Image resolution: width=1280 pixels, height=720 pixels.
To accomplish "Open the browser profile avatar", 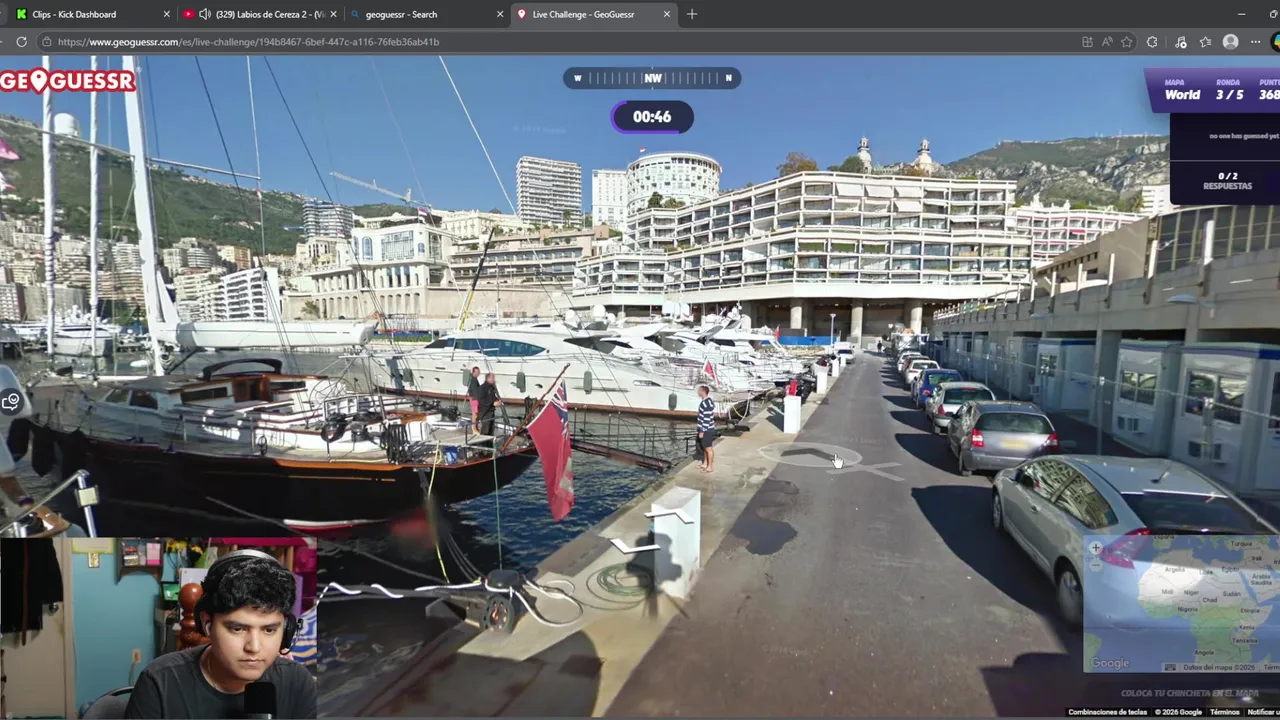I will click(1231, 42).
